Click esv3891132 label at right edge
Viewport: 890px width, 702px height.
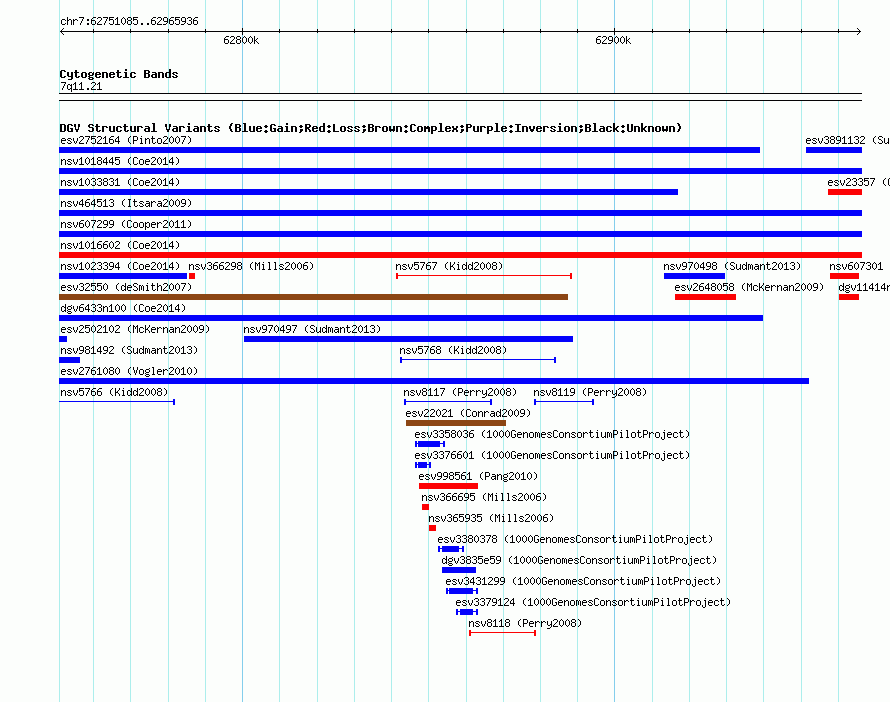(x=847, y=140)
